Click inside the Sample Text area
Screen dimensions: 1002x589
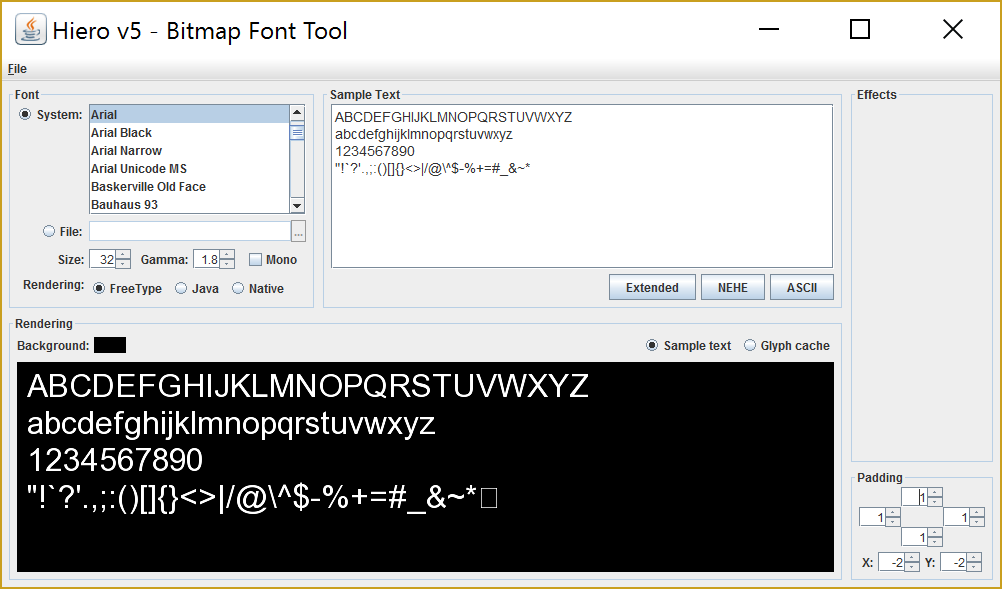582,186
